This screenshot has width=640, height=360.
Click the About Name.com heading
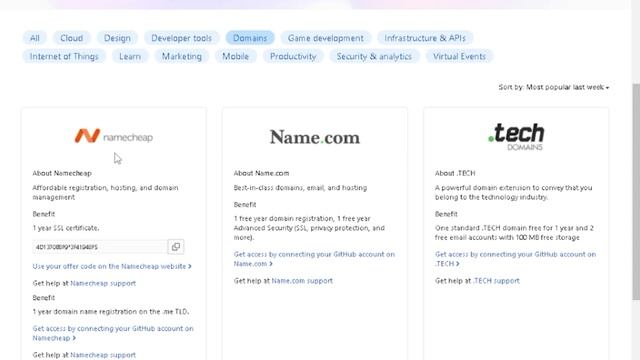click(x=261, y=173)
